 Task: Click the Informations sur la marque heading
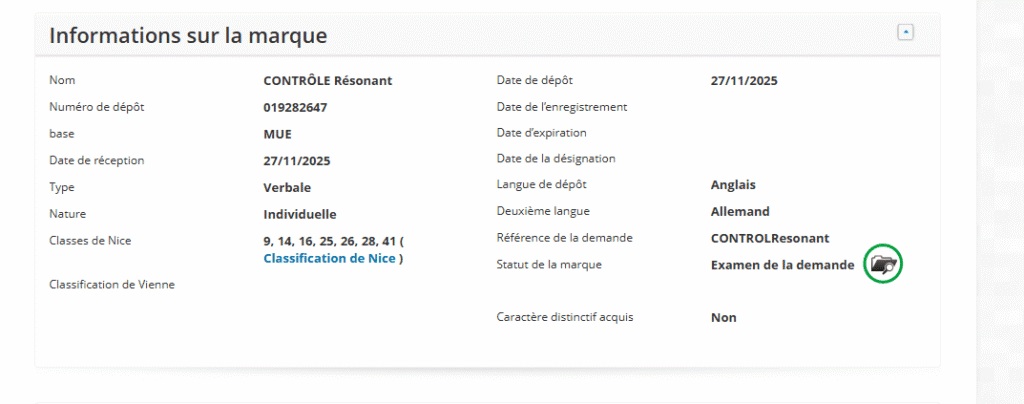click(x=188, y=36)
